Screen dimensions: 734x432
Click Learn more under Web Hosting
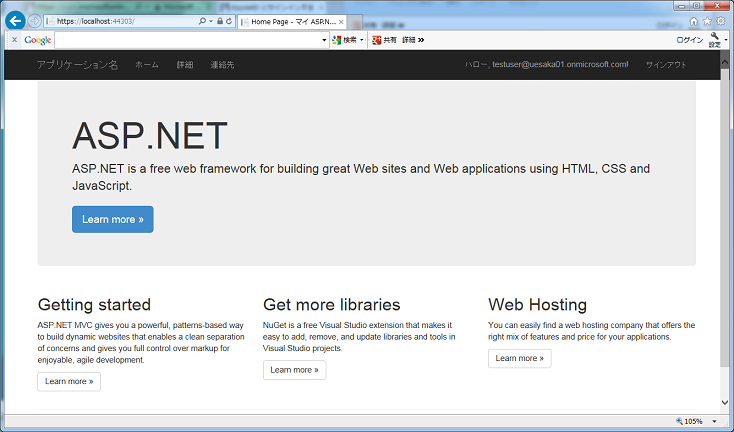[520, 359]
